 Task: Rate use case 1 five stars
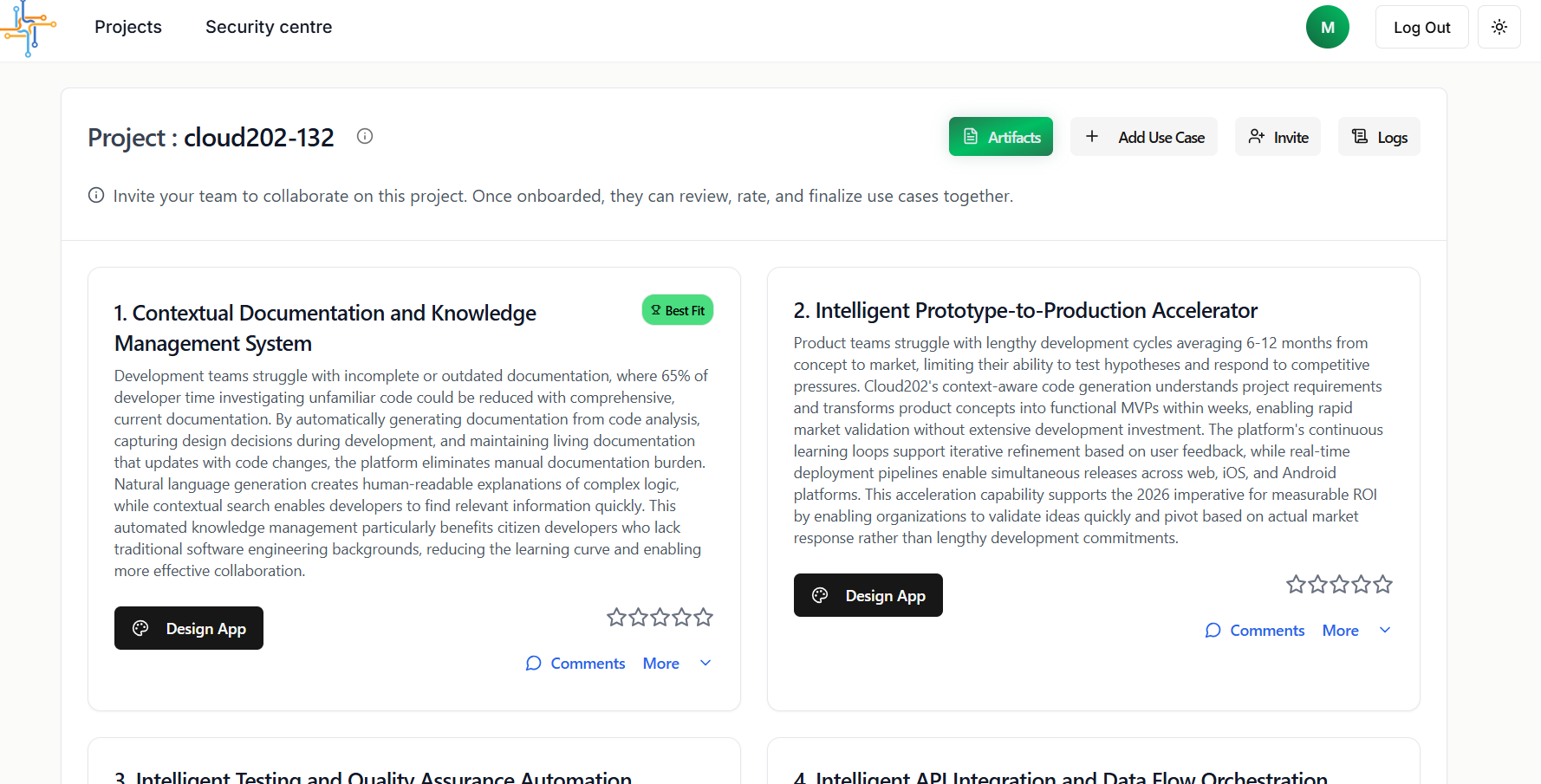[x=704, y=617]
